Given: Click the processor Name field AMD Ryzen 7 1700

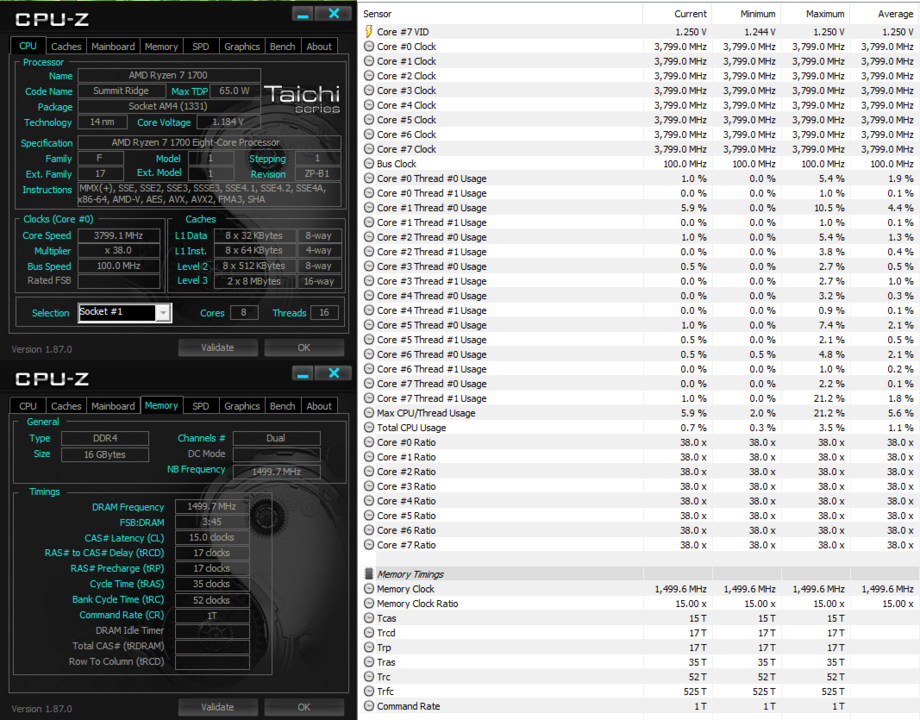Looking at the screenshot, I should 169,75.
